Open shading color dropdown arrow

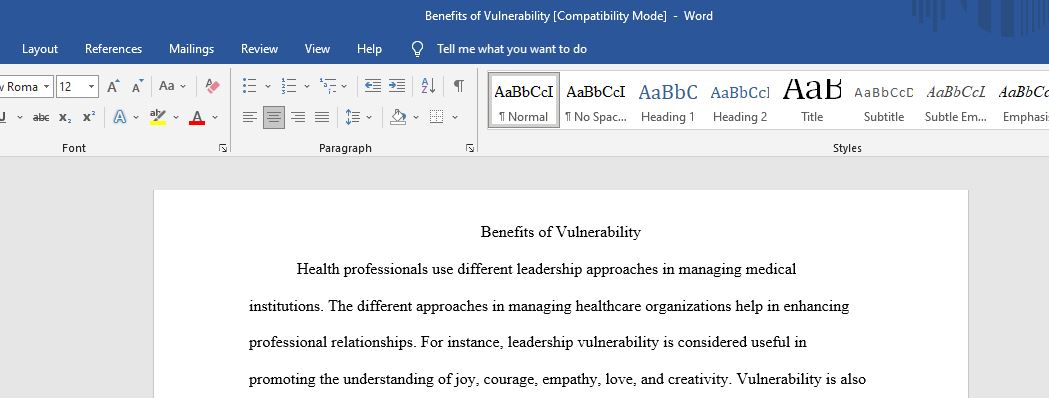coord(415,117)
